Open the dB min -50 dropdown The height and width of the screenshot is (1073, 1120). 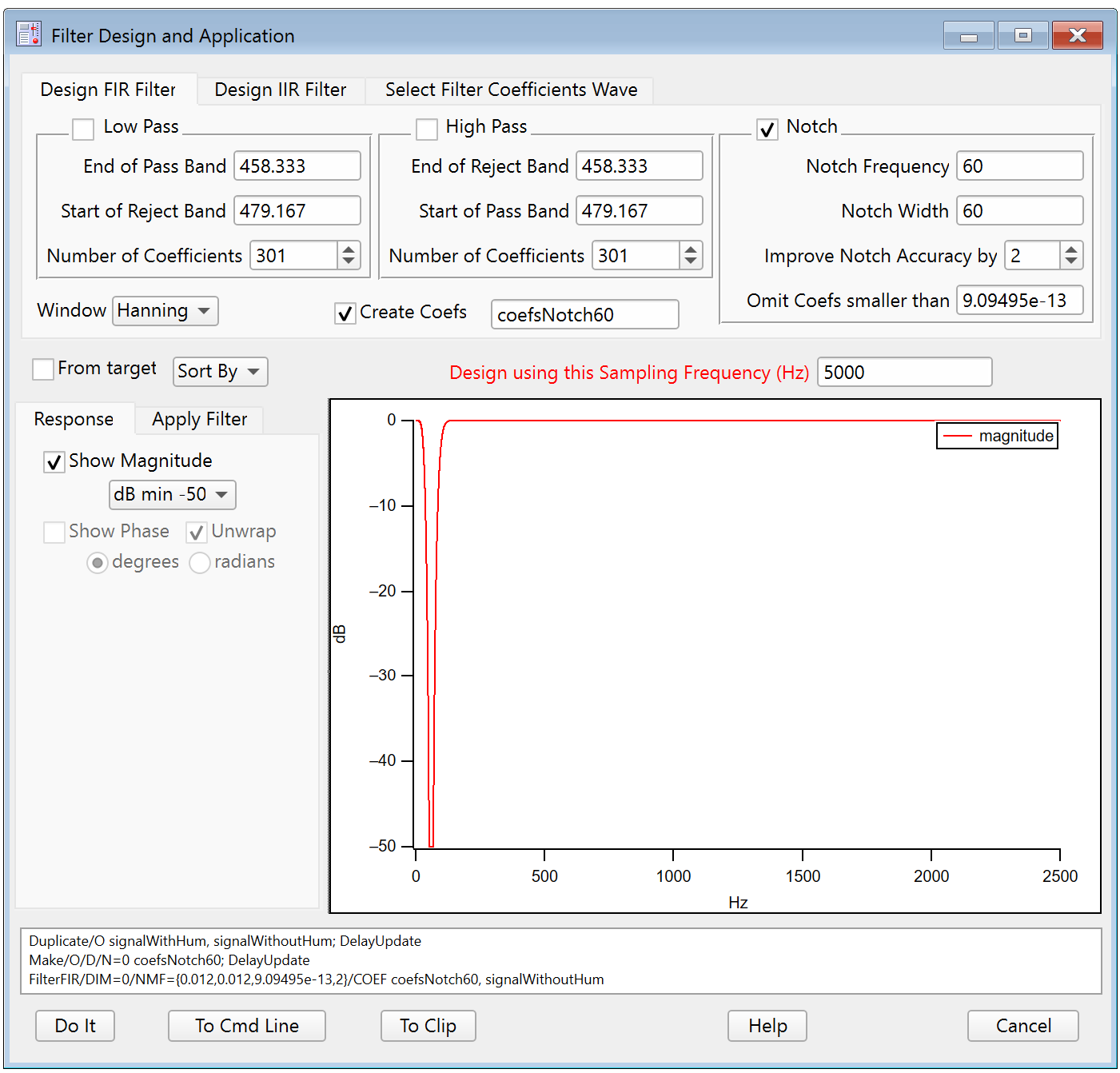point(172,495)
